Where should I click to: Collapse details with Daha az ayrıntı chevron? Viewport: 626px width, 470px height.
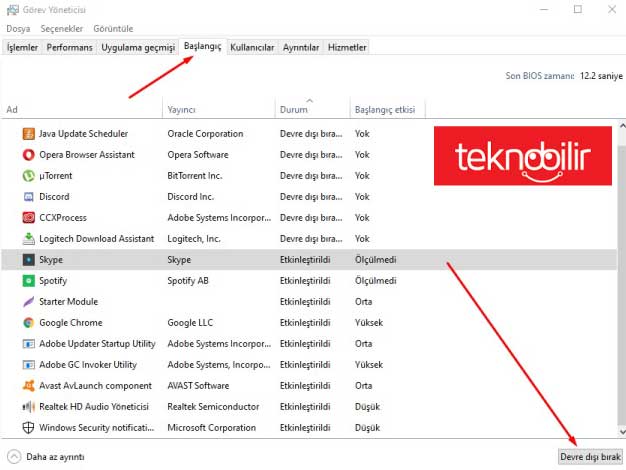pos(14,457)
